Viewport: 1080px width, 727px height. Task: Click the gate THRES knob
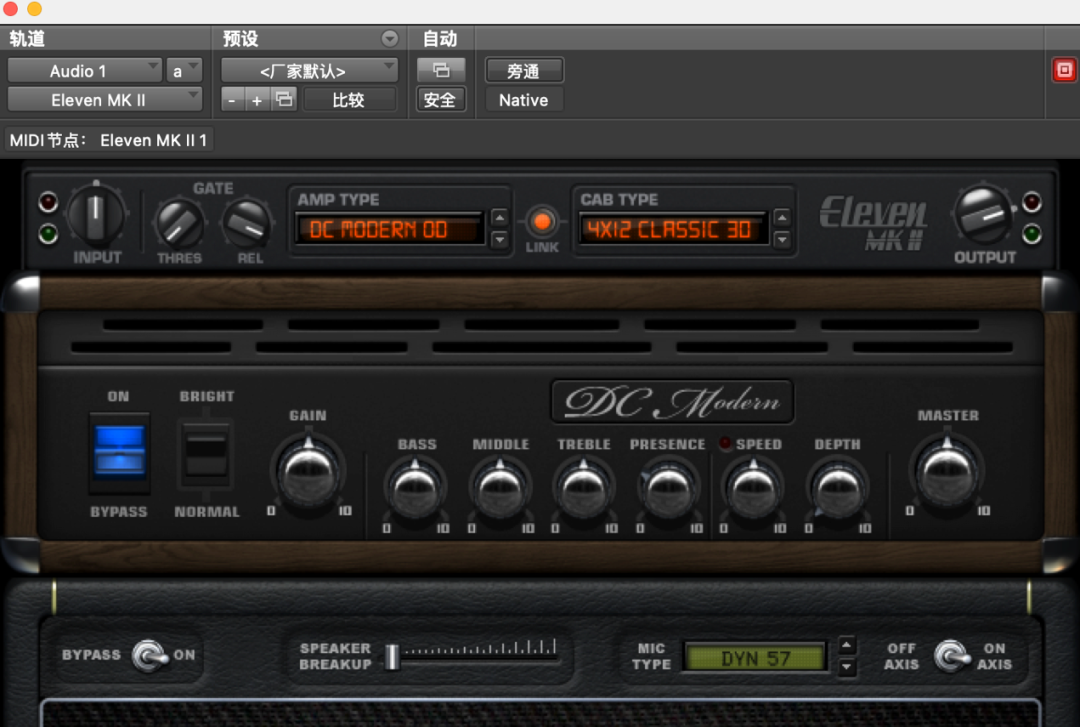(x=179, y=224)
